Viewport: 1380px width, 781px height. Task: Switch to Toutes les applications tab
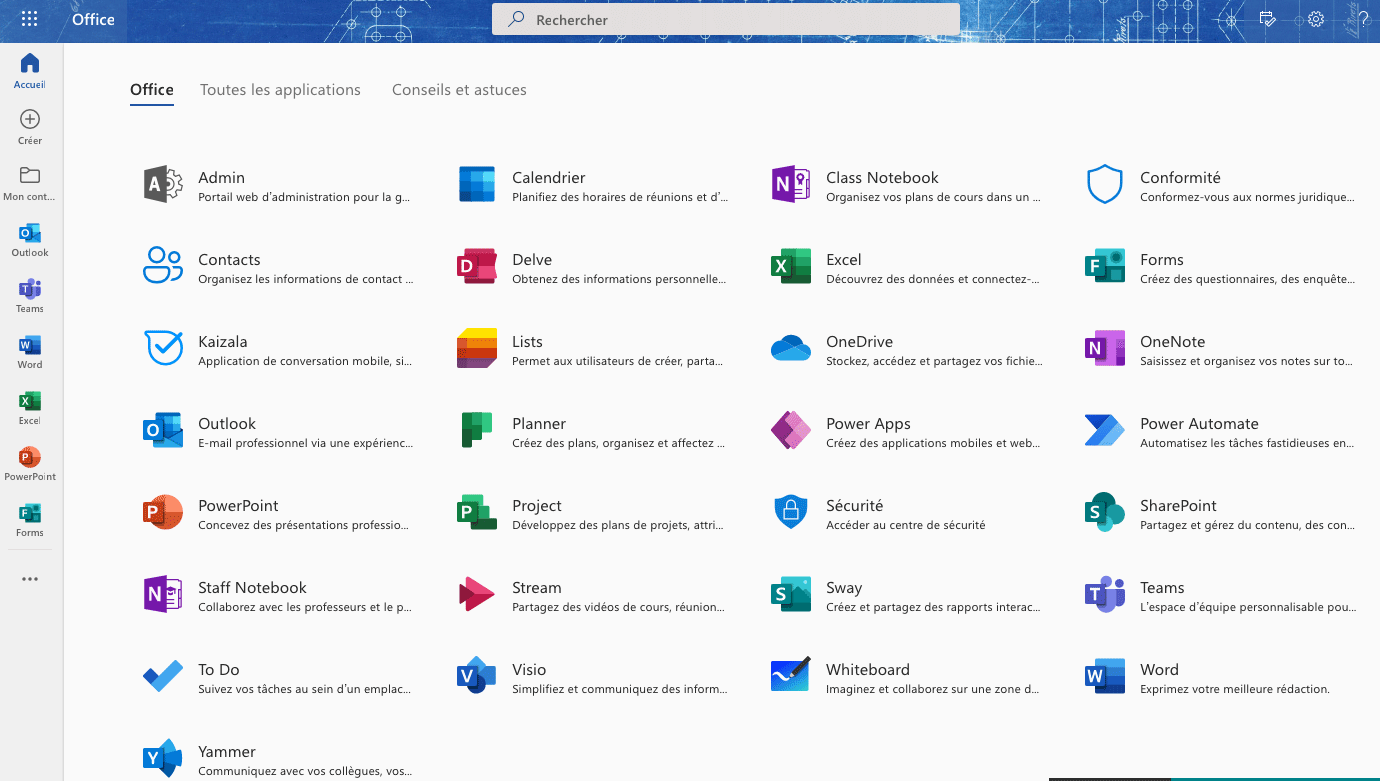pos(280,90)
